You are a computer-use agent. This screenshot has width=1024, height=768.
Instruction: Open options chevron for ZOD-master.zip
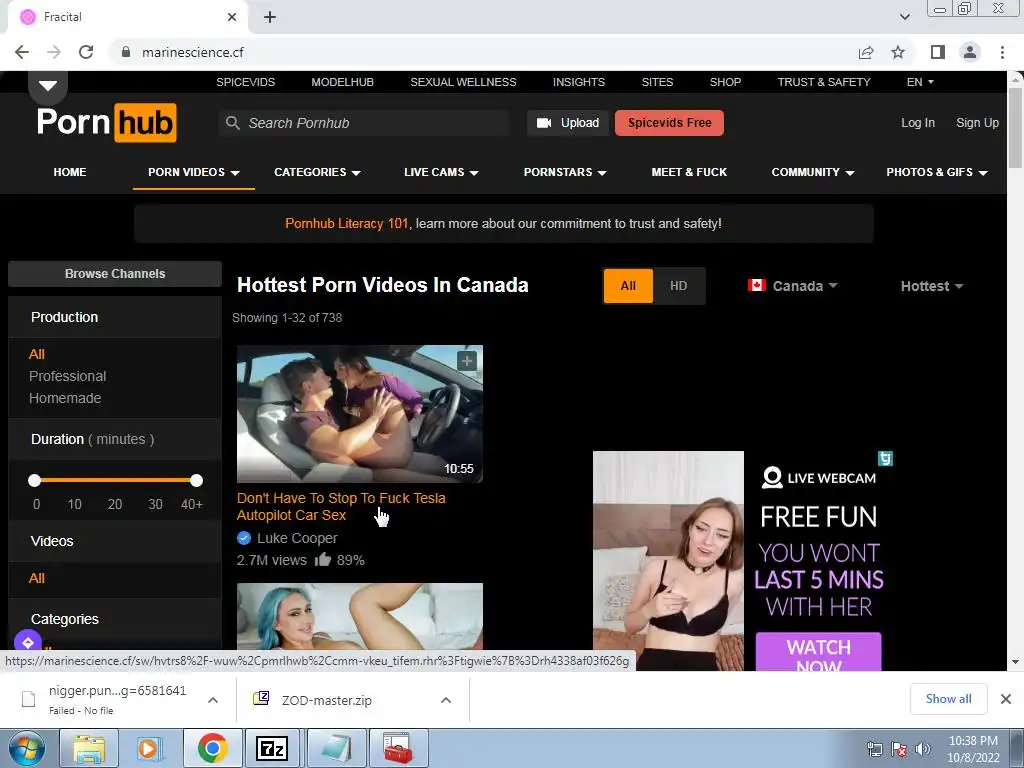click(x=446, y=700)
